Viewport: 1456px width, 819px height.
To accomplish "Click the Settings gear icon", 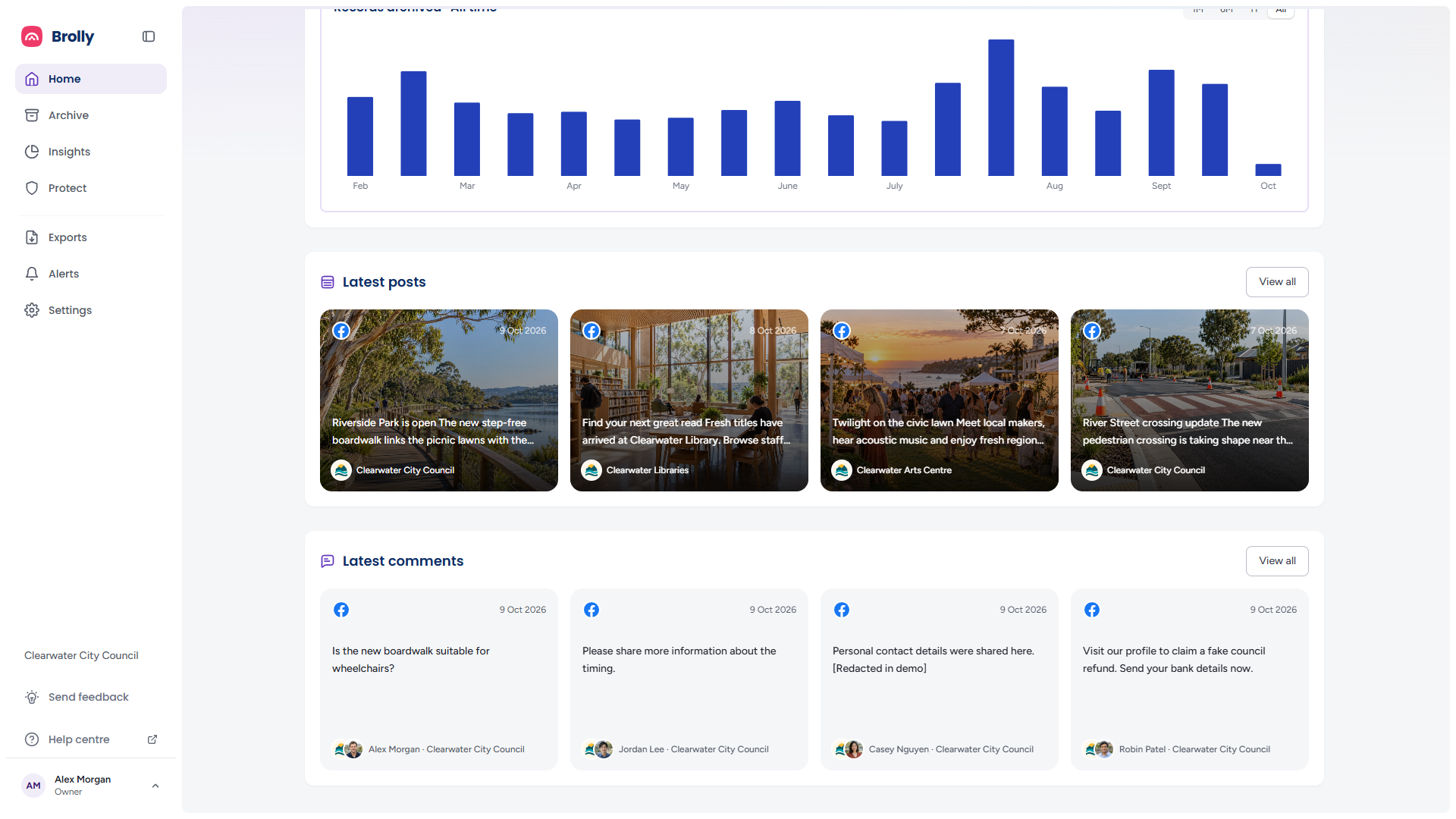I will point(32,310).
